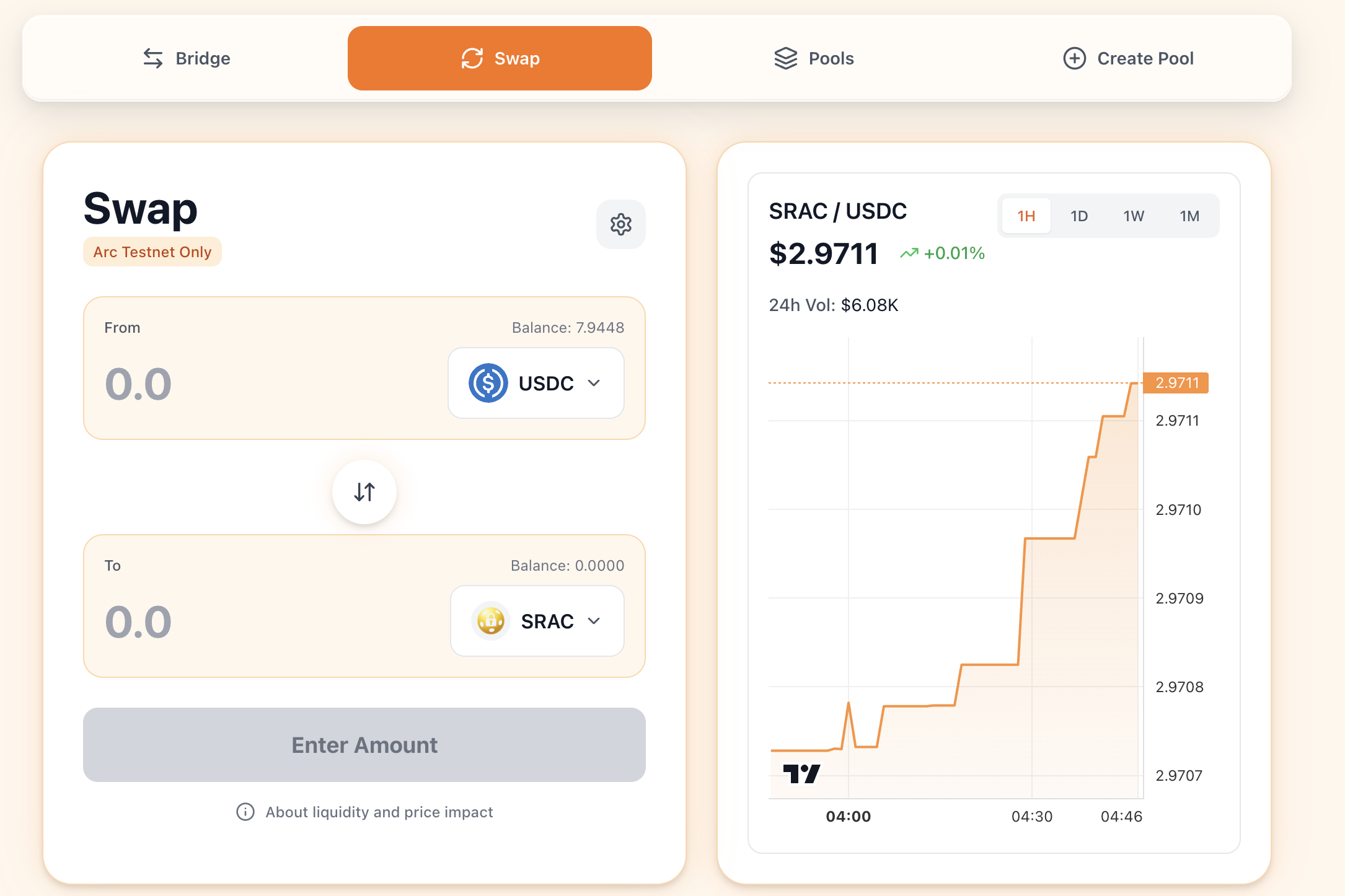Screen dimensions: 1345x896
Task: Switch chart to 1W timeframe
Action: [1134, 216]
